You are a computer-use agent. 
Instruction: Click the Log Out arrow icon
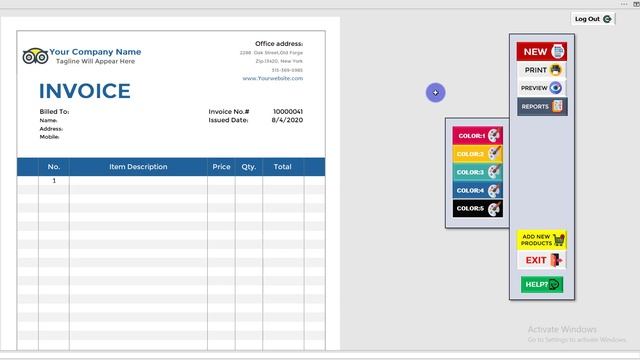tap(607, 19)
